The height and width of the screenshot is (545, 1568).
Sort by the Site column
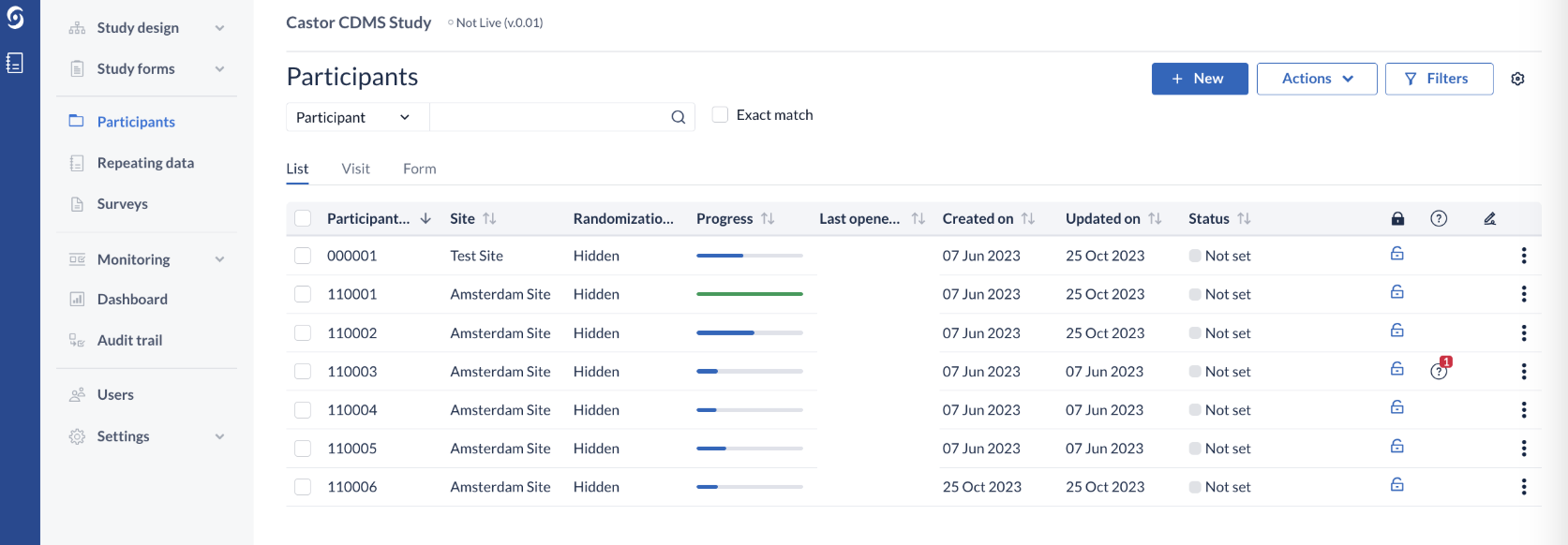pos(489,218)
